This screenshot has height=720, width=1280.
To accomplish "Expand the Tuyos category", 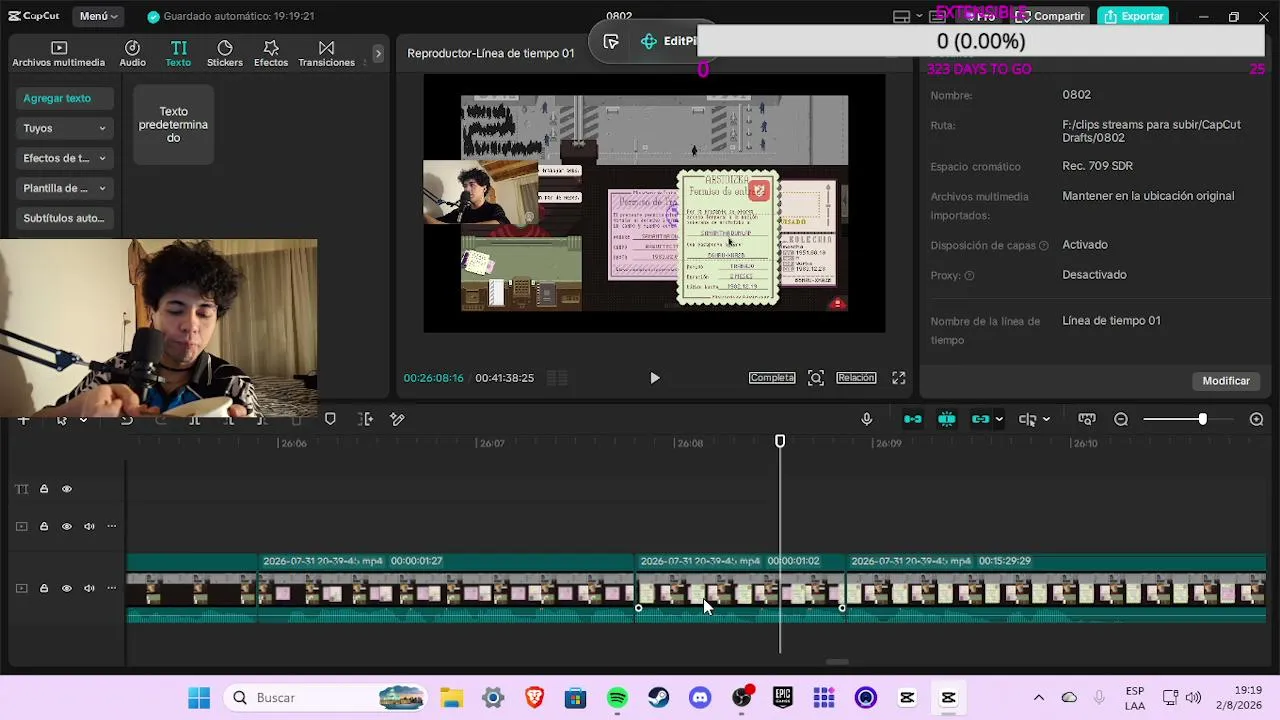I will (x=65, y=128).
